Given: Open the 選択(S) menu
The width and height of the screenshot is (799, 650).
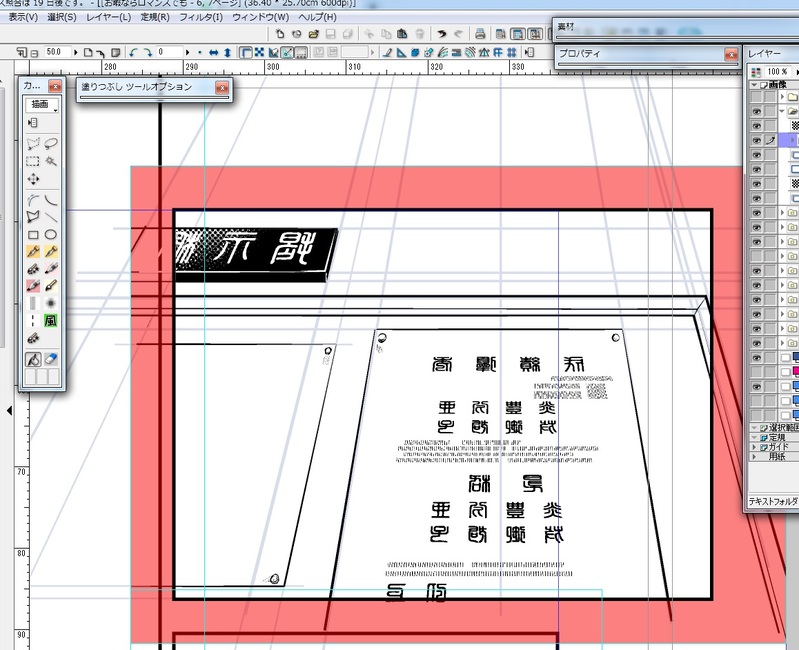Looking at the screenshot, I should [62, 17].
